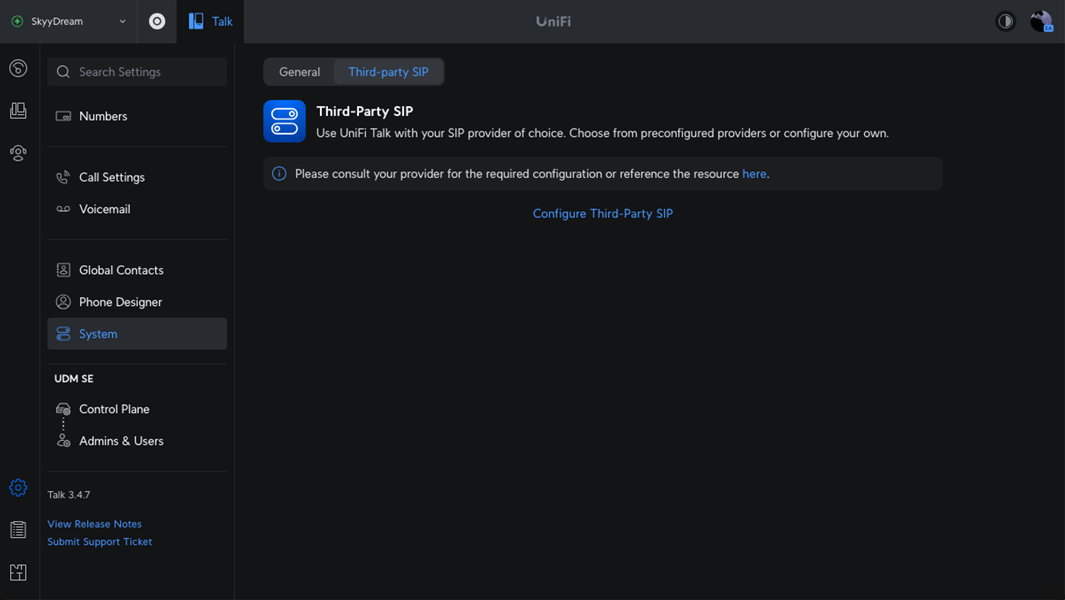Click the phone devices icon in sidebar
This screenshot has height=600, width=1065.
coord(18,111)
